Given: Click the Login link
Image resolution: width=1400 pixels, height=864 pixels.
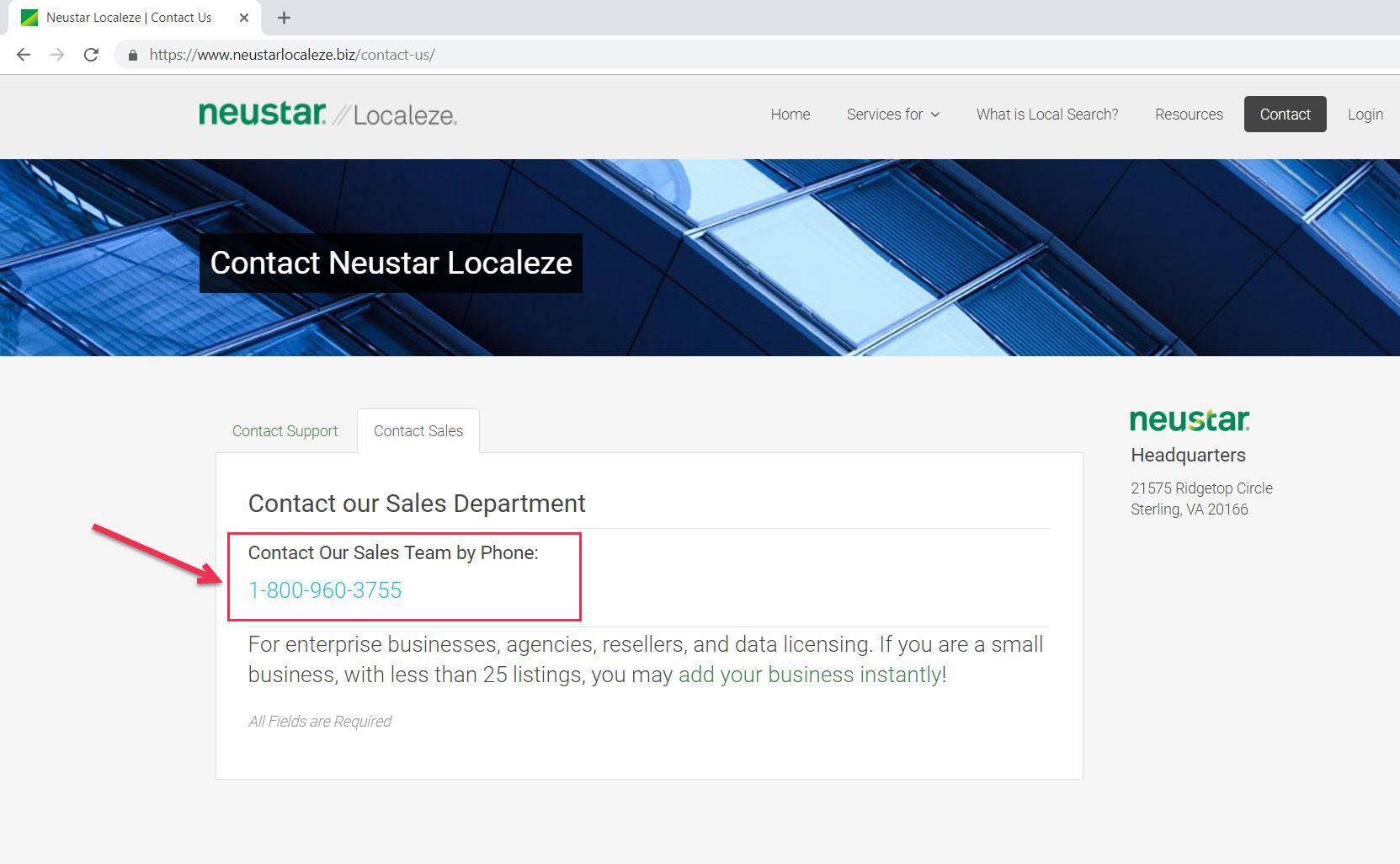Looking at the screenshot, I should [1365, 115].
